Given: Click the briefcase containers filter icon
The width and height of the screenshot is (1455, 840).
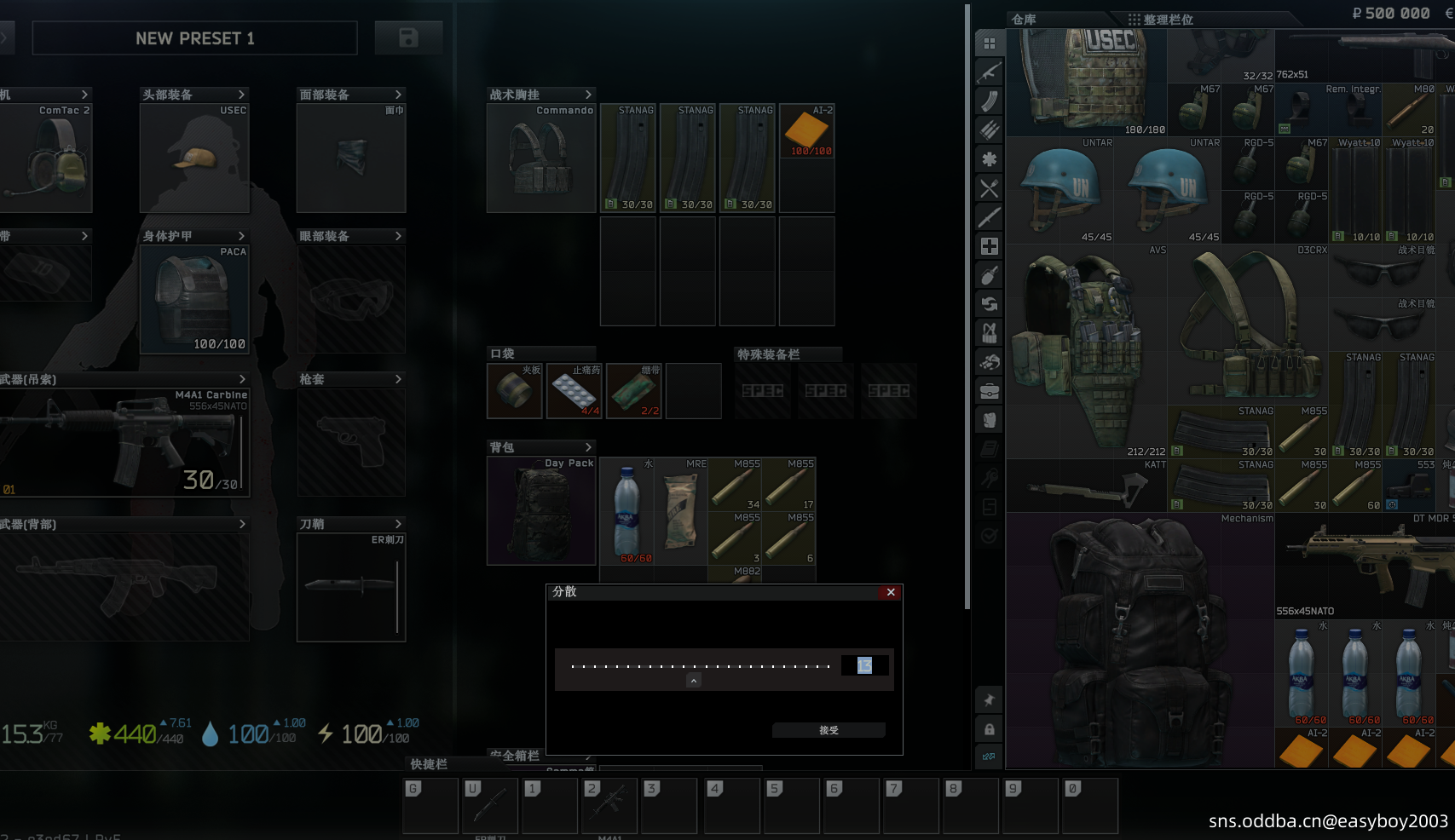Looking at the screenshot, I should pos(989,391).
